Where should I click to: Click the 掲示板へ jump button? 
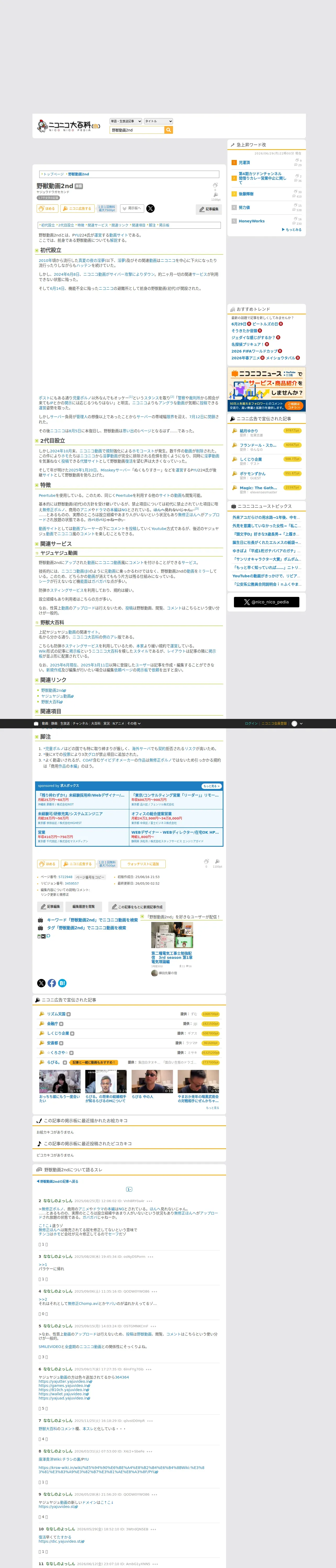click(x=132, y=208)
